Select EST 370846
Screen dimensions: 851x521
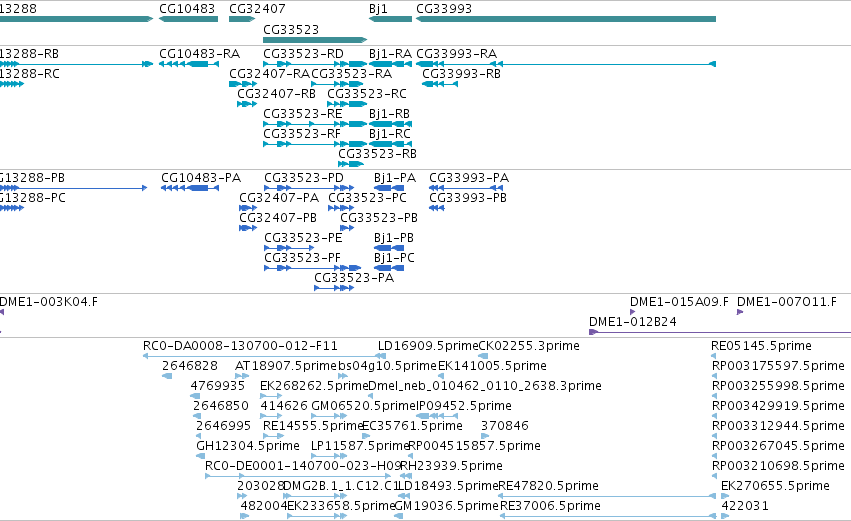[x=485, y=437]
